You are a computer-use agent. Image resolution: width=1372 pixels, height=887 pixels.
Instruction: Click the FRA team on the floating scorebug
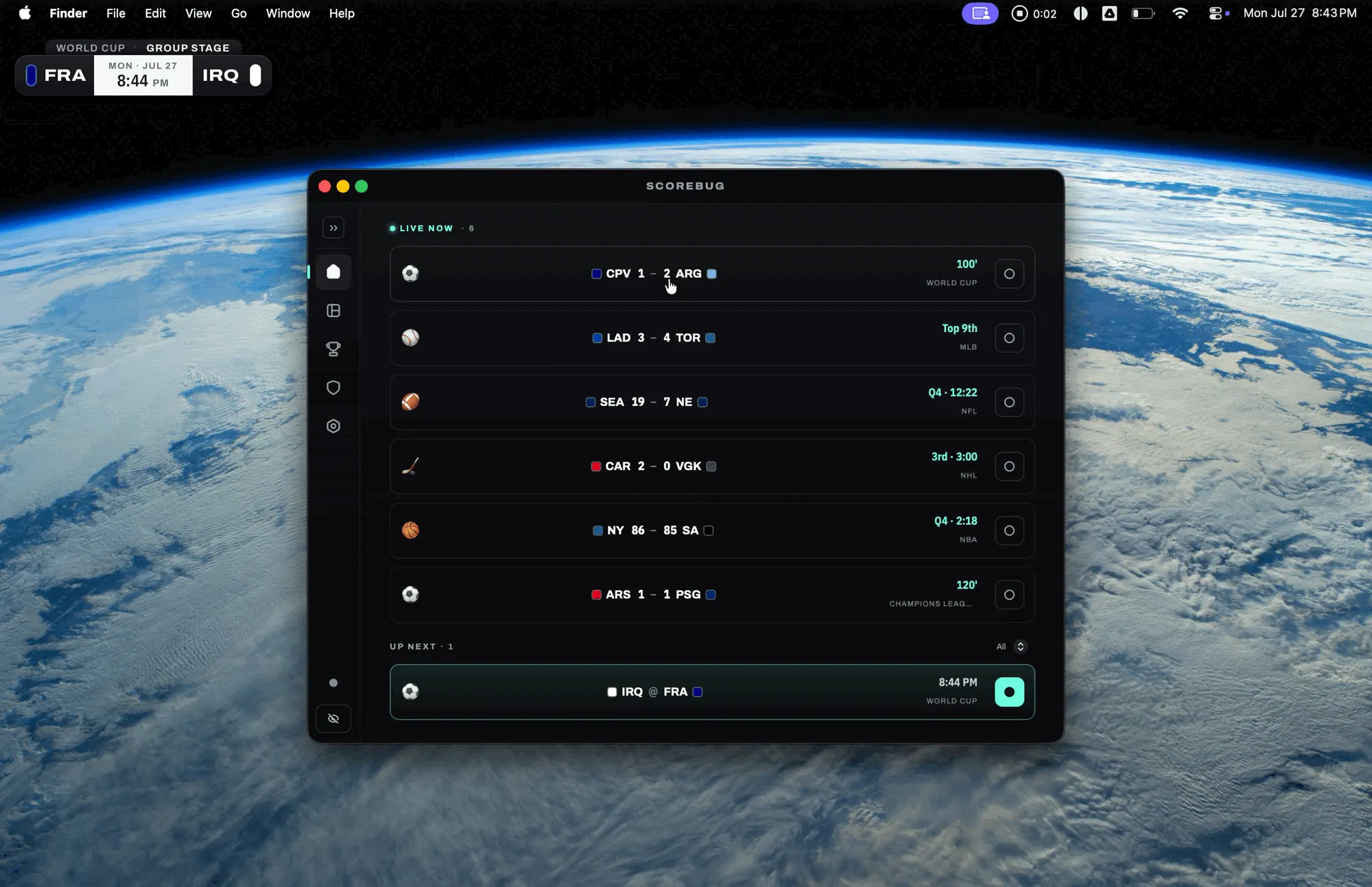(x=56, y=75)
